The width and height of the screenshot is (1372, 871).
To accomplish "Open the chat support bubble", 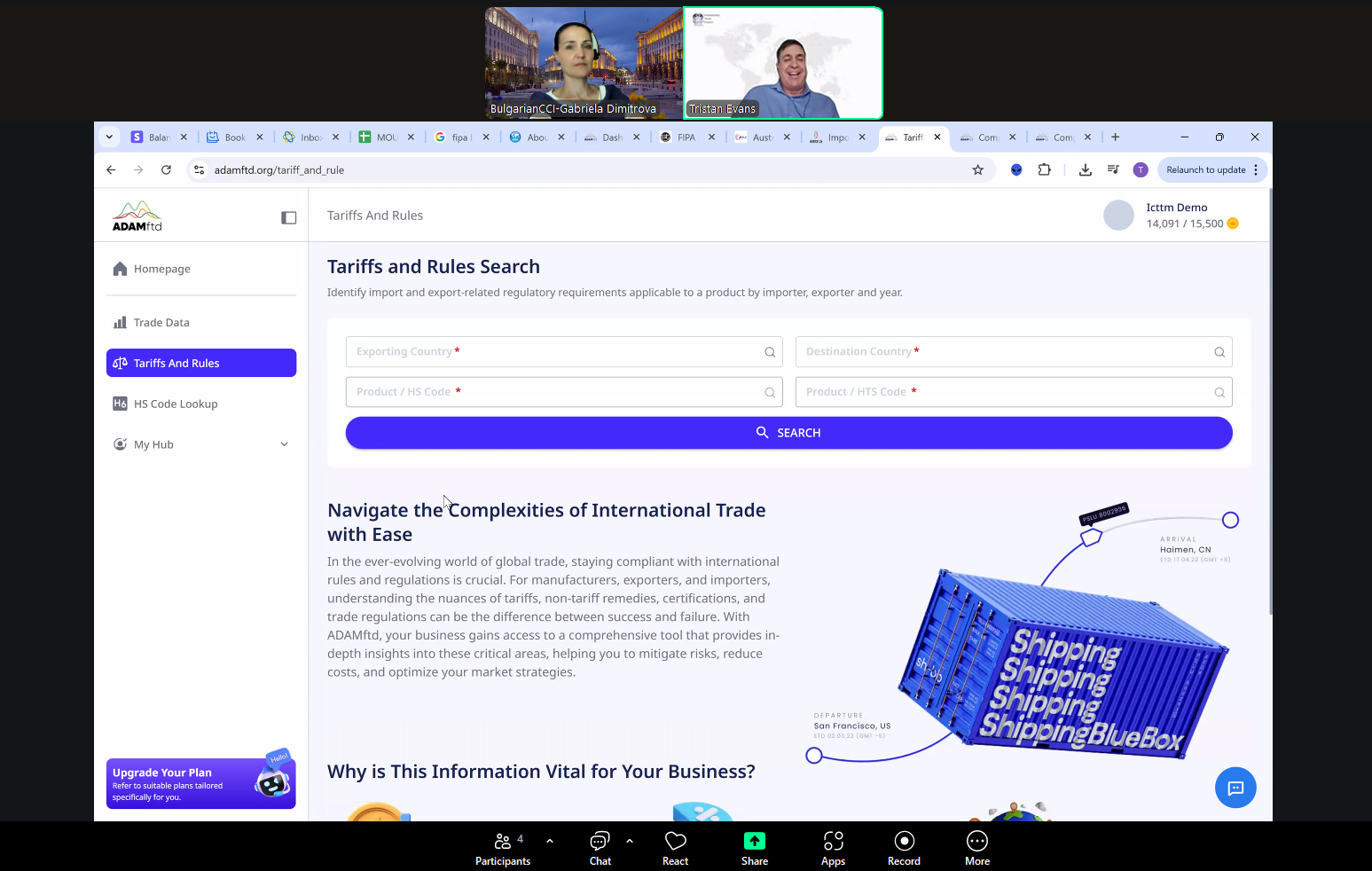I will (x=1235, y=788).
